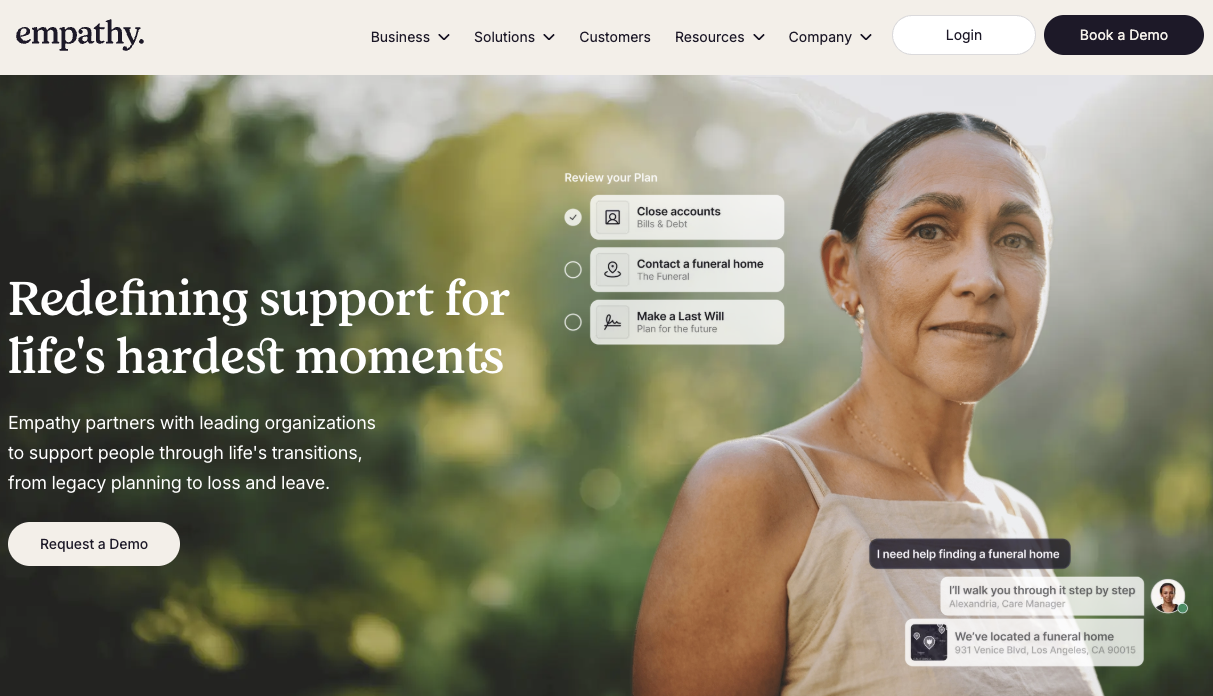
Task: Expand the Company dropdown chevron
Action: (866, 37)
